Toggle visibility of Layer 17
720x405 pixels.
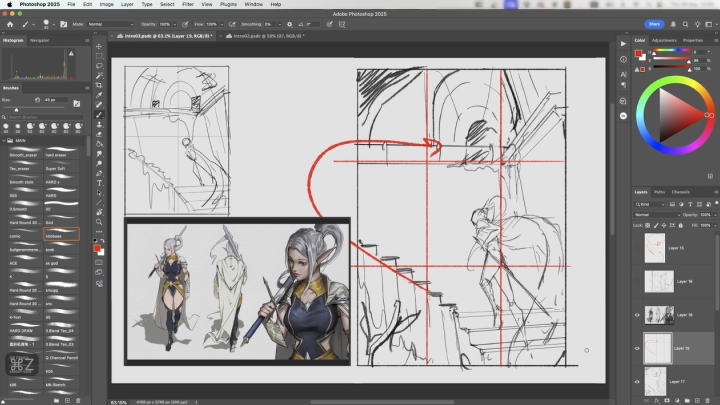638,381
